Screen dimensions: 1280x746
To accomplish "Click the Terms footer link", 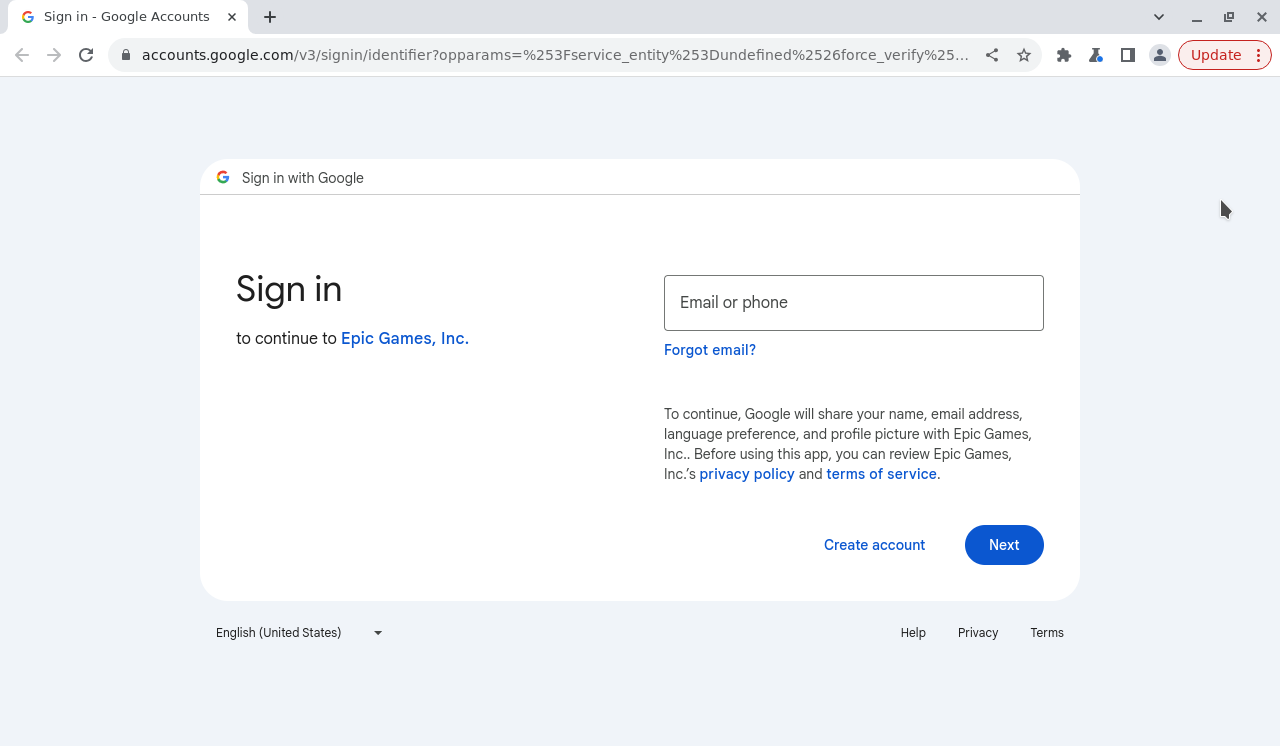I will click(1047, 633).
